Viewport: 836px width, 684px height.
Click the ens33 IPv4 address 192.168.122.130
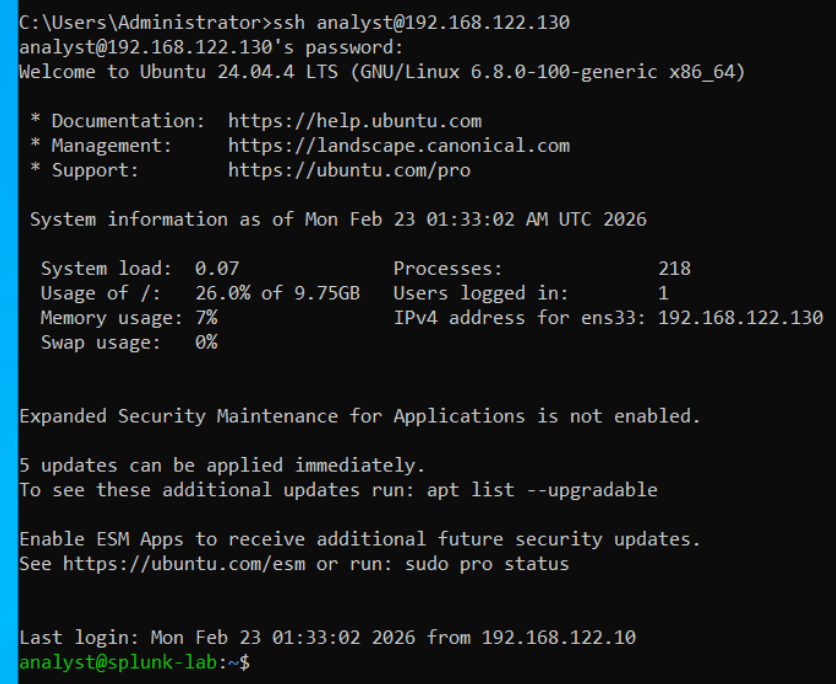click(x=740, y=318)
